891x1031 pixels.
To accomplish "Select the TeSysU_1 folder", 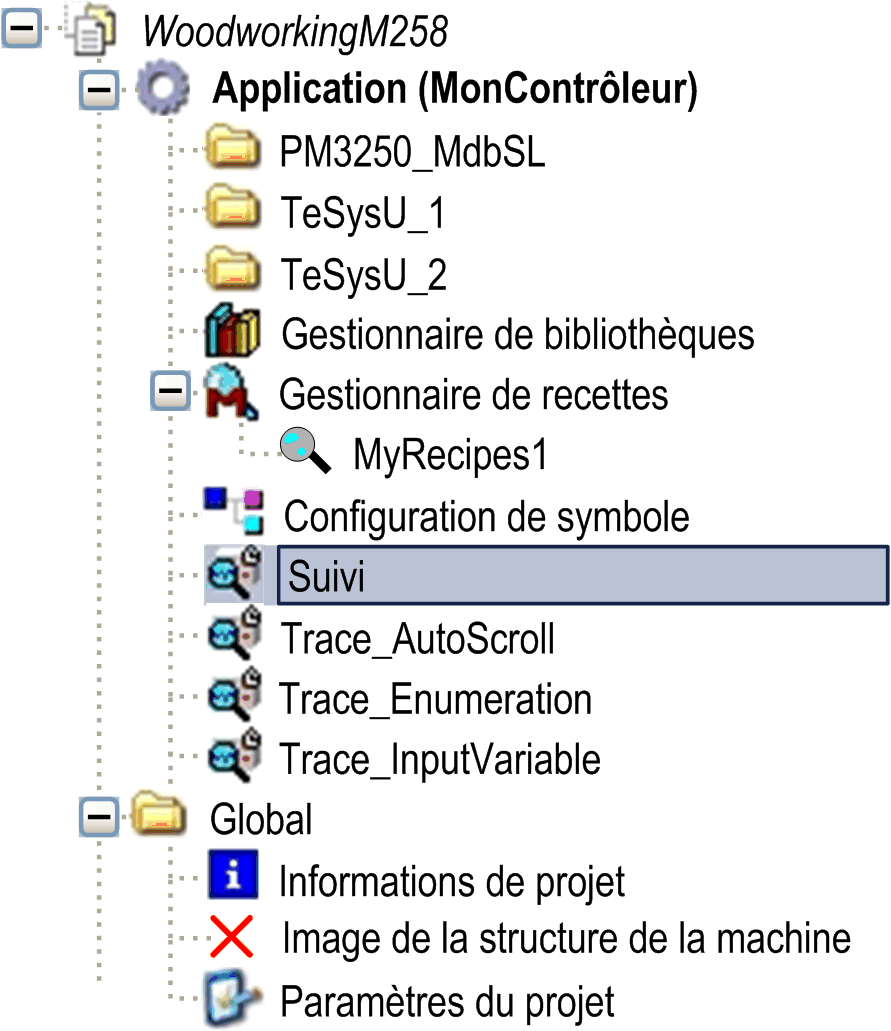I will tap(363, 213).
